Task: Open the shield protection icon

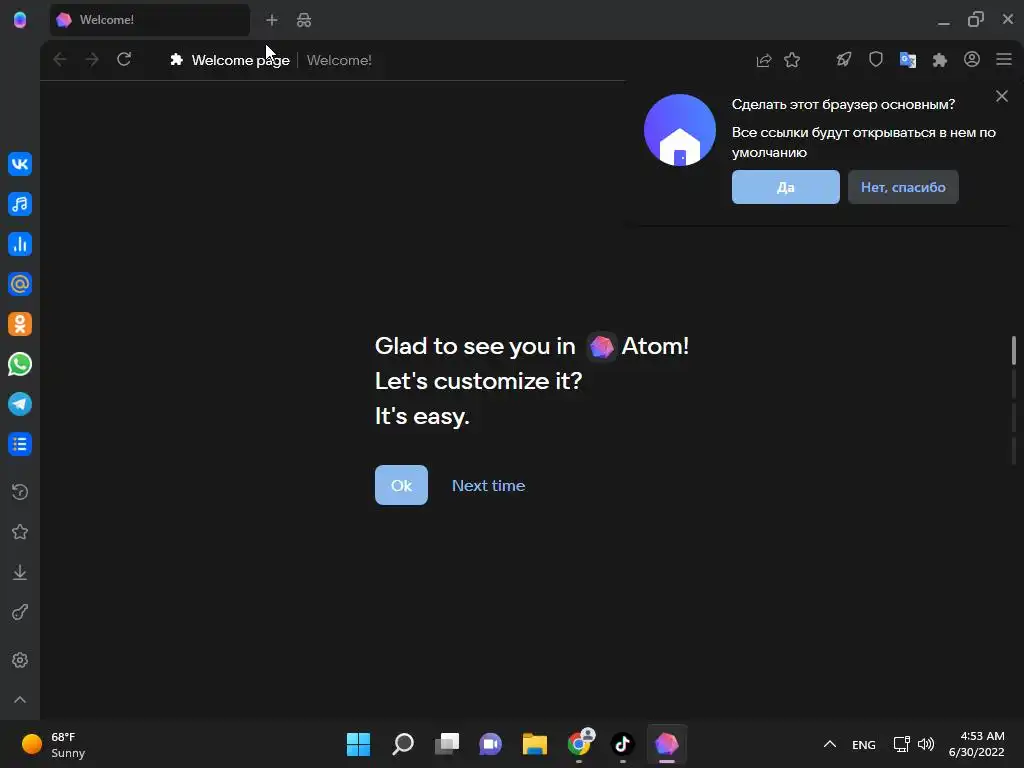Action: coord(876,60)
